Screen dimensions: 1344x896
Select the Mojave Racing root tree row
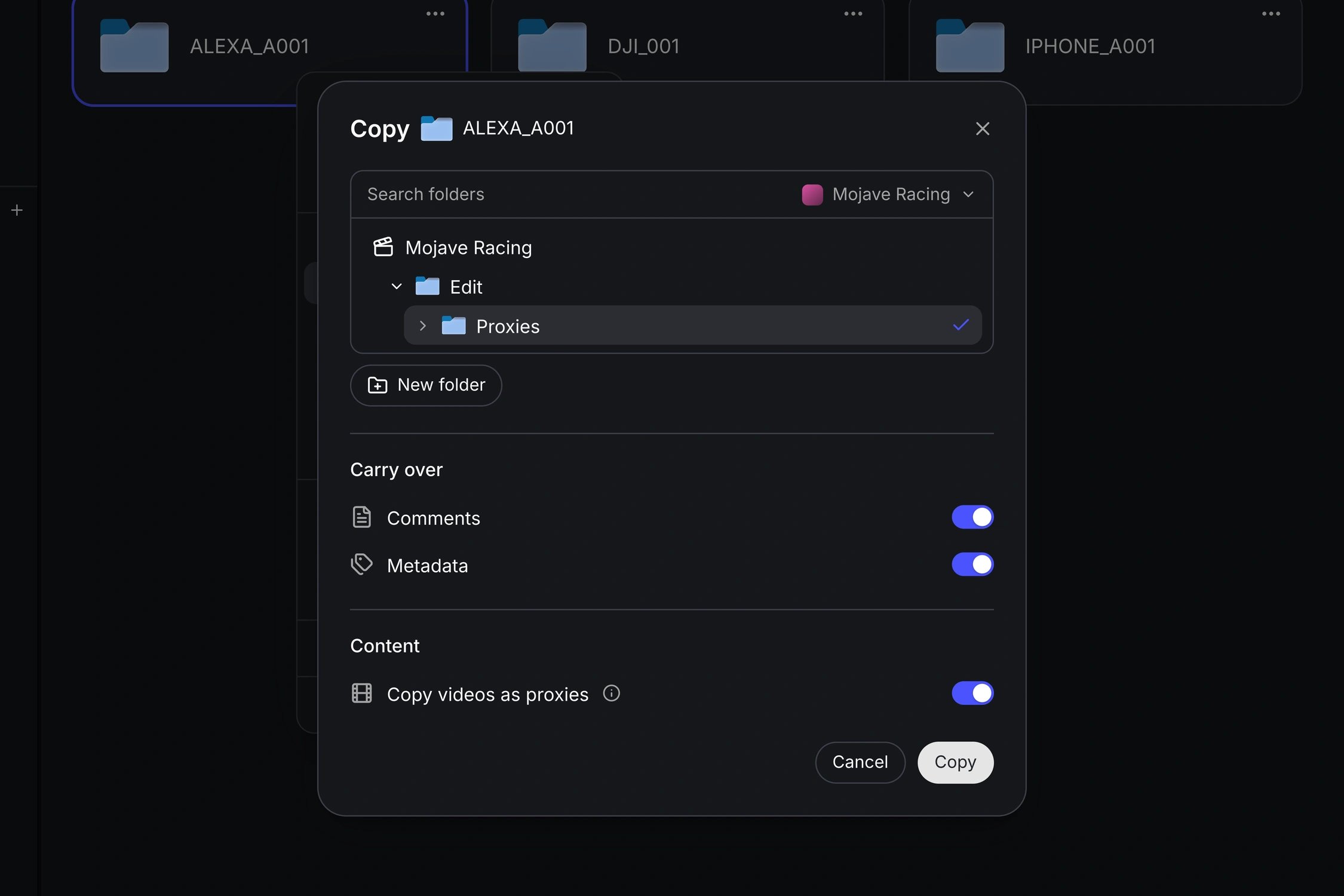pyautogui.click(x=671, y=247)
